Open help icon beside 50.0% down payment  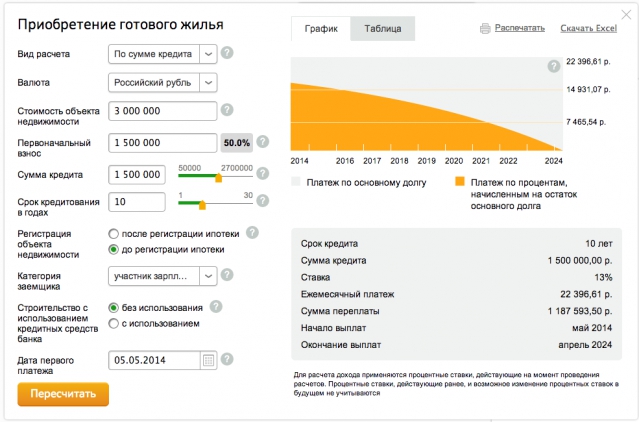pos(263,142)
